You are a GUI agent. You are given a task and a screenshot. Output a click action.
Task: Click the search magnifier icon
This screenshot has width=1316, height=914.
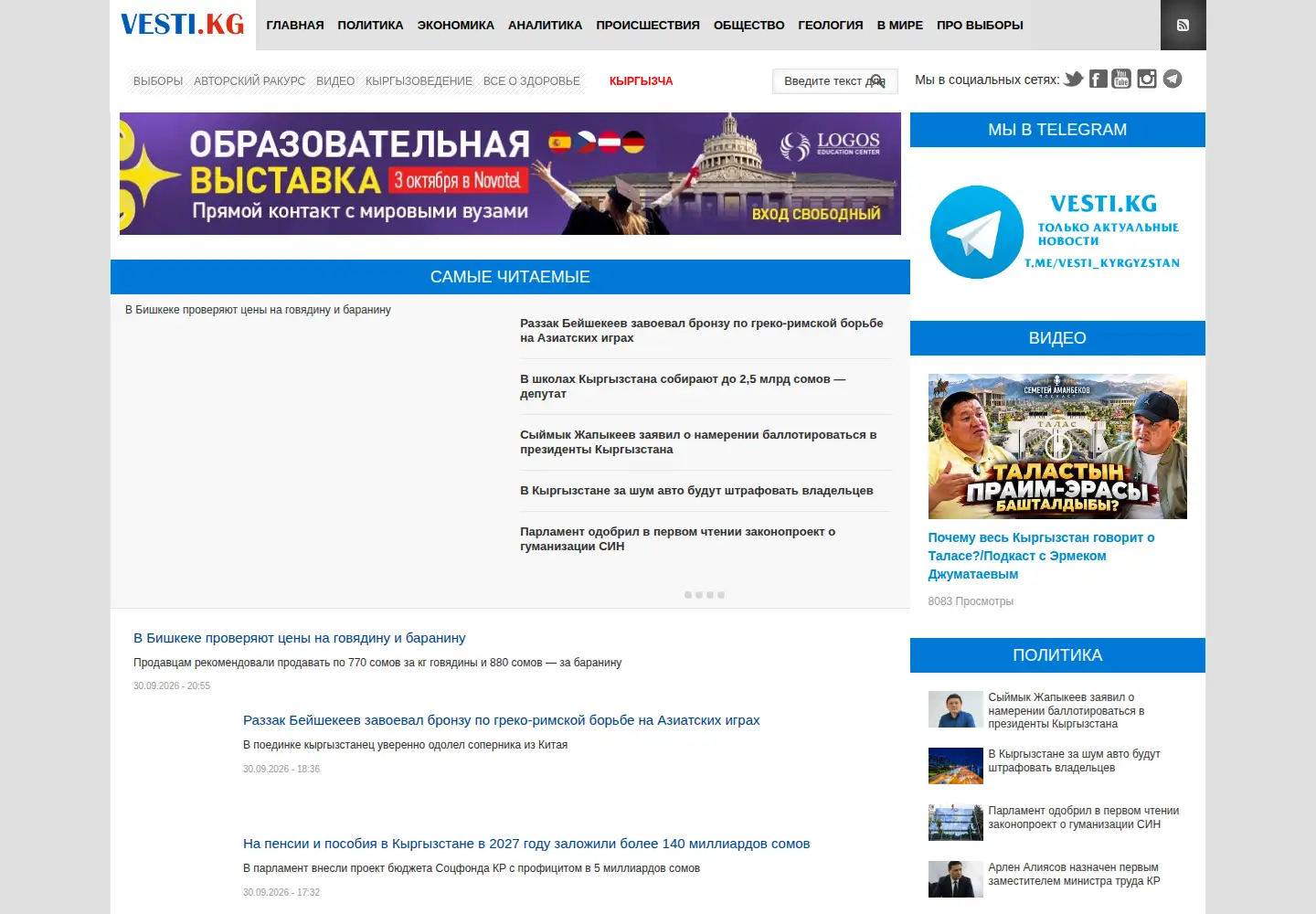[876, 80]
